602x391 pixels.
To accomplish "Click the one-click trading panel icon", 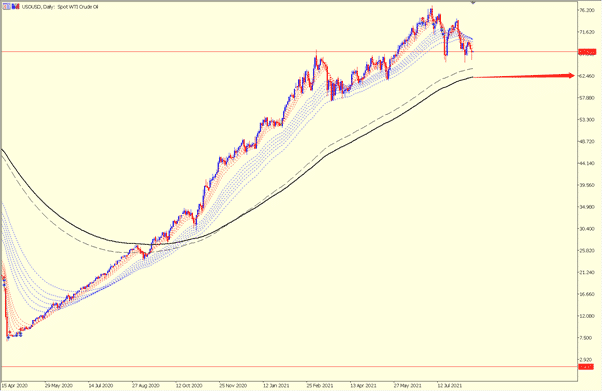I will pyautogui.click(x=7, y=7).
